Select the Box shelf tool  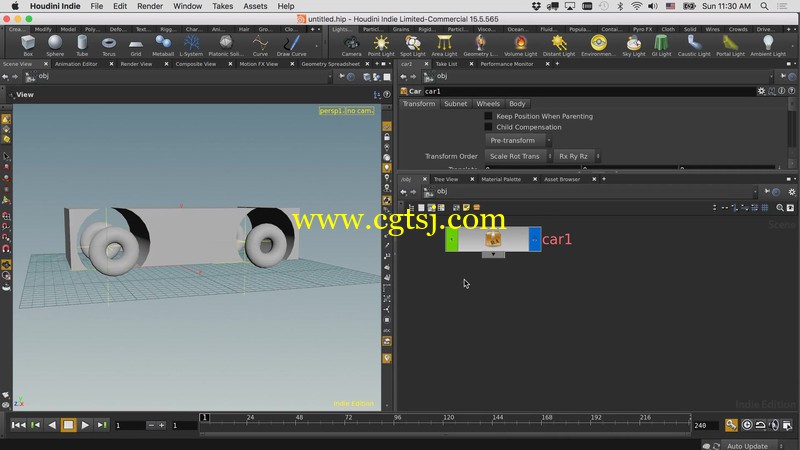click(28, 45)
